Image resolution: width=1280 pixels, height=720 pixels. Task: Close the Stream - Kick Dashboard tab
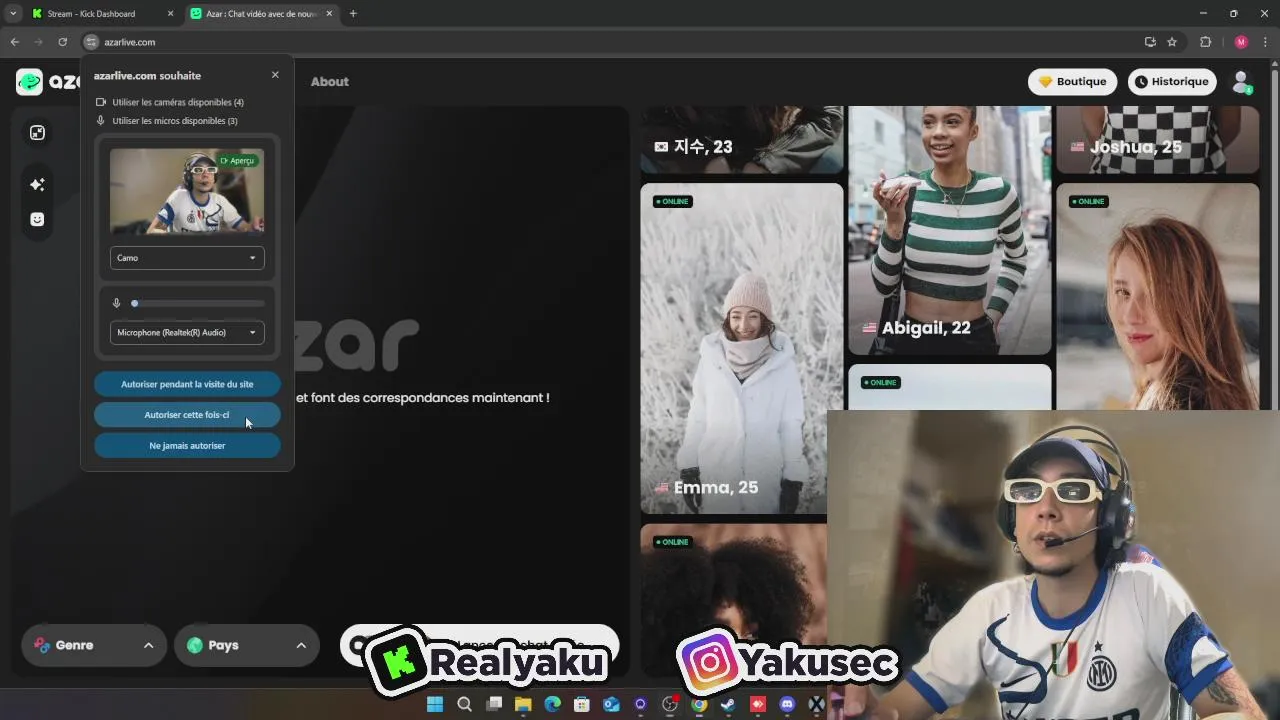pos(170,14)
